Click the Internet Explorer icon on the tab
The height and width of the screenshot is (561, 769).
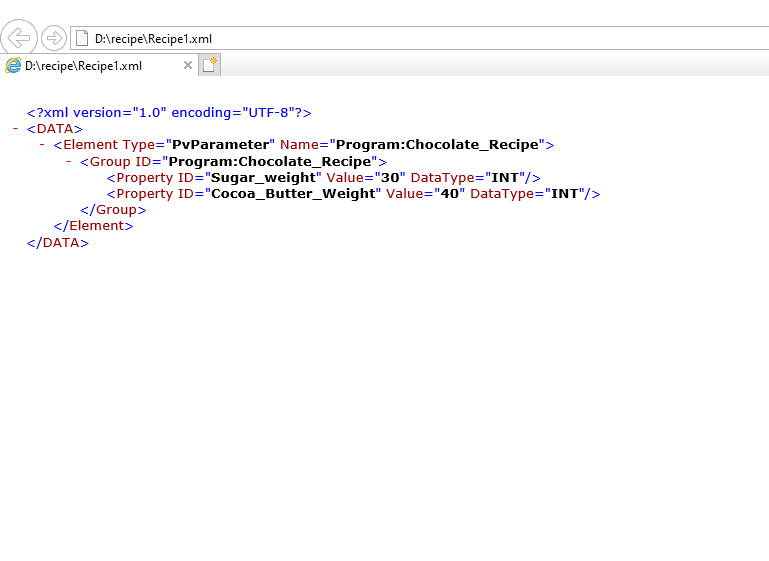pyautogui.click(x=13, y=65)
